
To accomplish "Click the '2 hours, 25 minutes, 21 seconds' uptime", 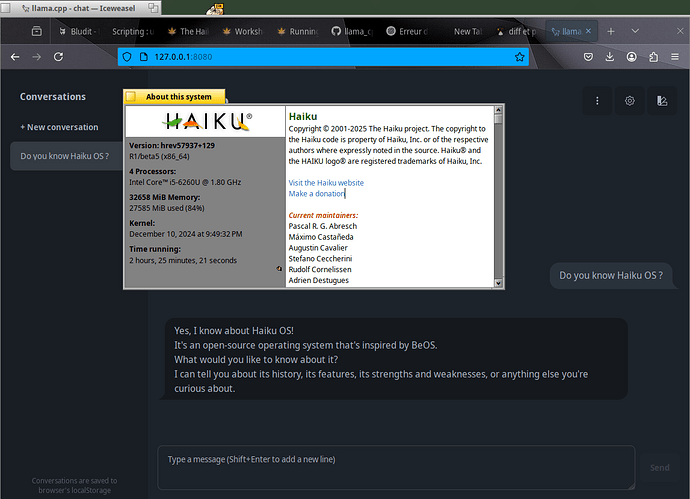I will point(183,261).
